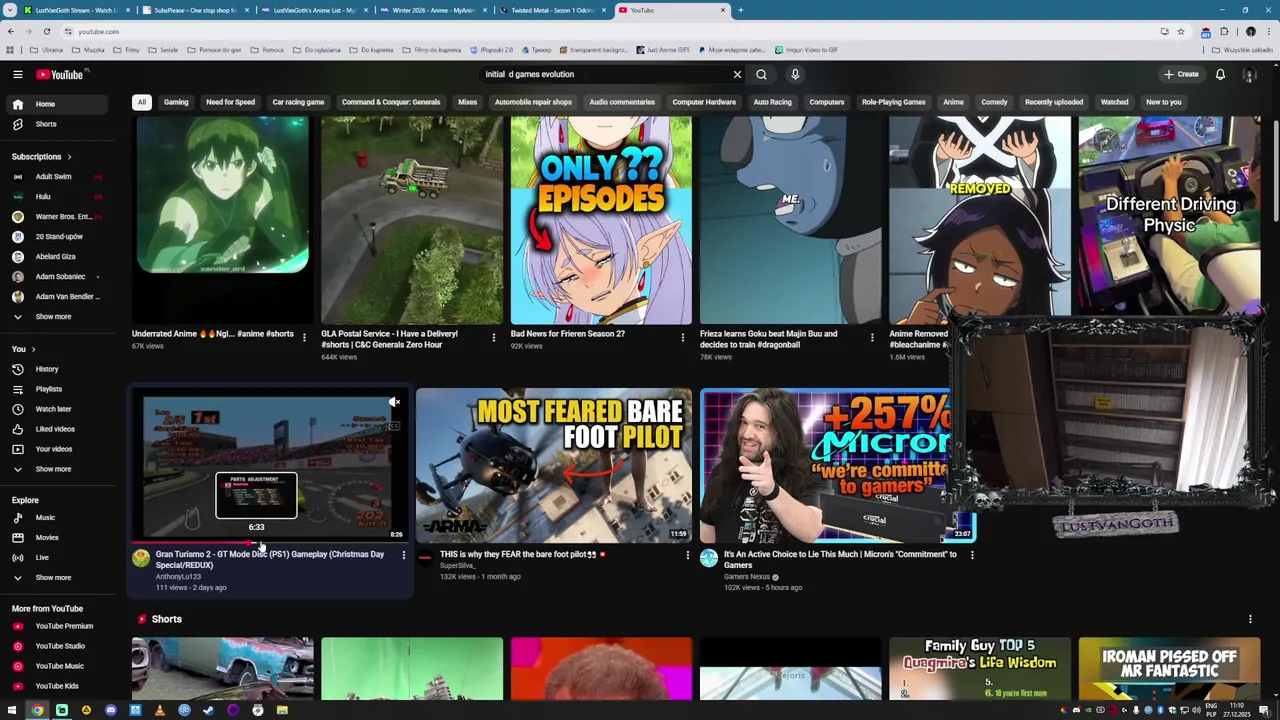This screenshot has height=720, width=1280.
Task: Open YouTube Kids in sidebar
Action: (56, 686)
